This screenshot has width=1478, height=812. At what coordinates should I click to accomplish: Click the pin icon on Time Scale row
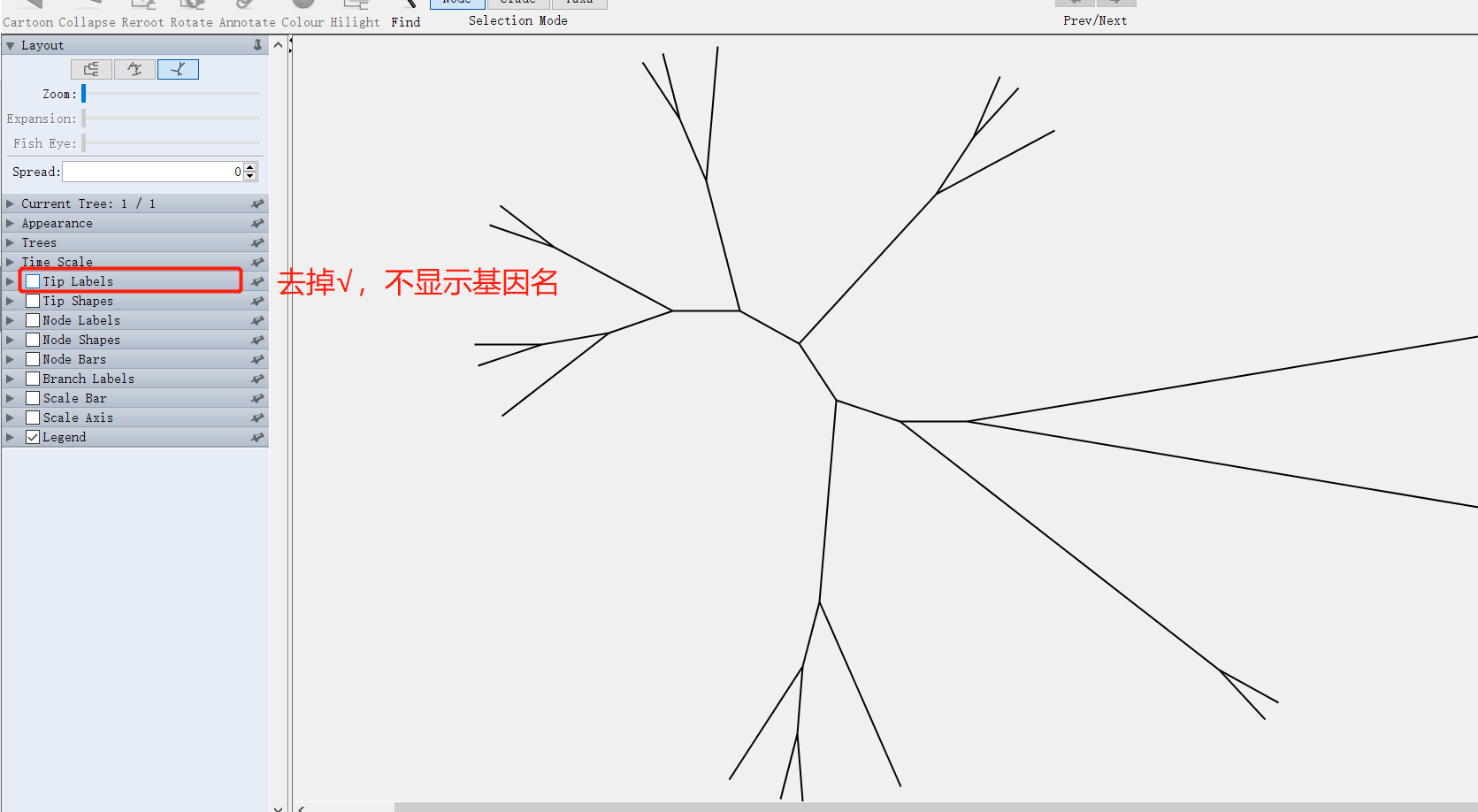[x=257, y=263]
